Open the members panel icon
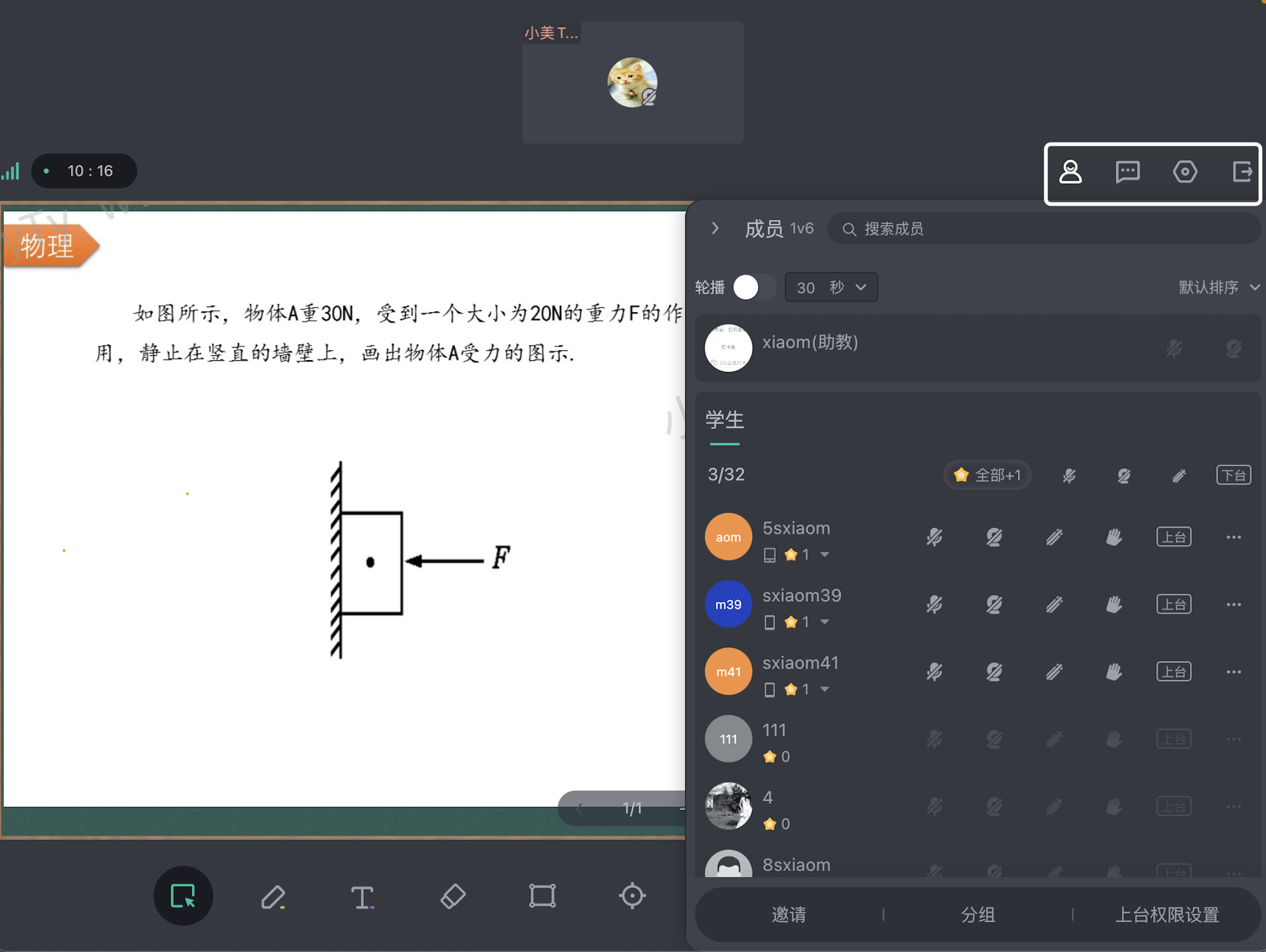 tap(1070, 171)
